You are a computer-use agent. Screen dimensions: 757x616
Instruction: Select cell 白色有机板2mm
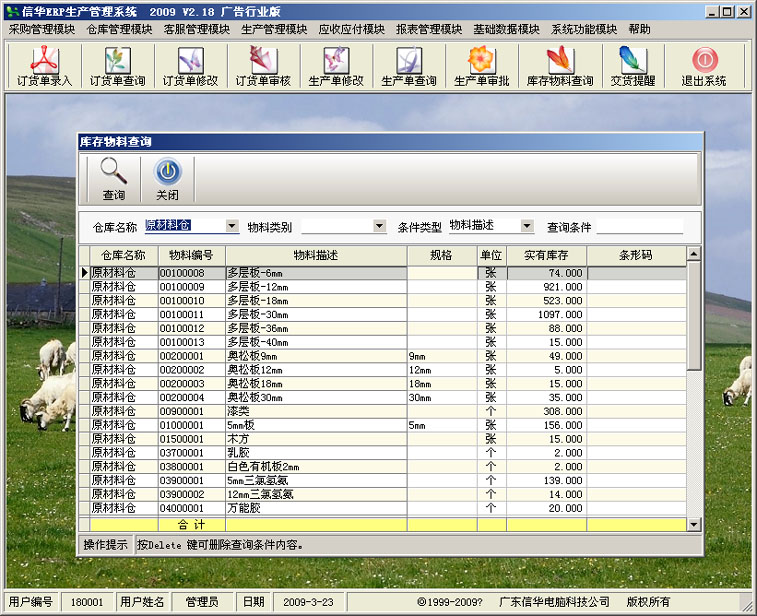[316, 467]
